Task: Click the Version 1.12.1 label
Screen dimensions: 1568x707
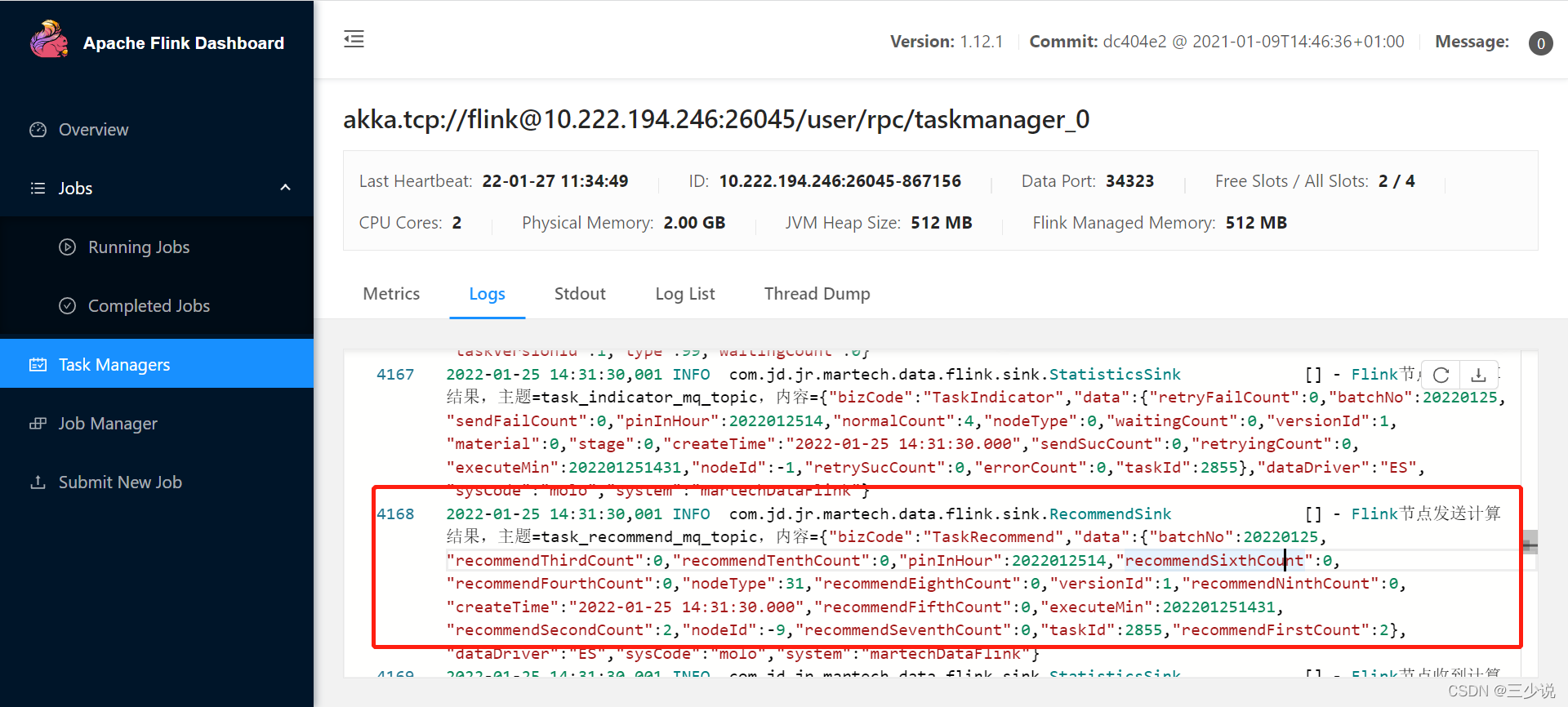Action: pyautogui.click(x=947, y=42)
